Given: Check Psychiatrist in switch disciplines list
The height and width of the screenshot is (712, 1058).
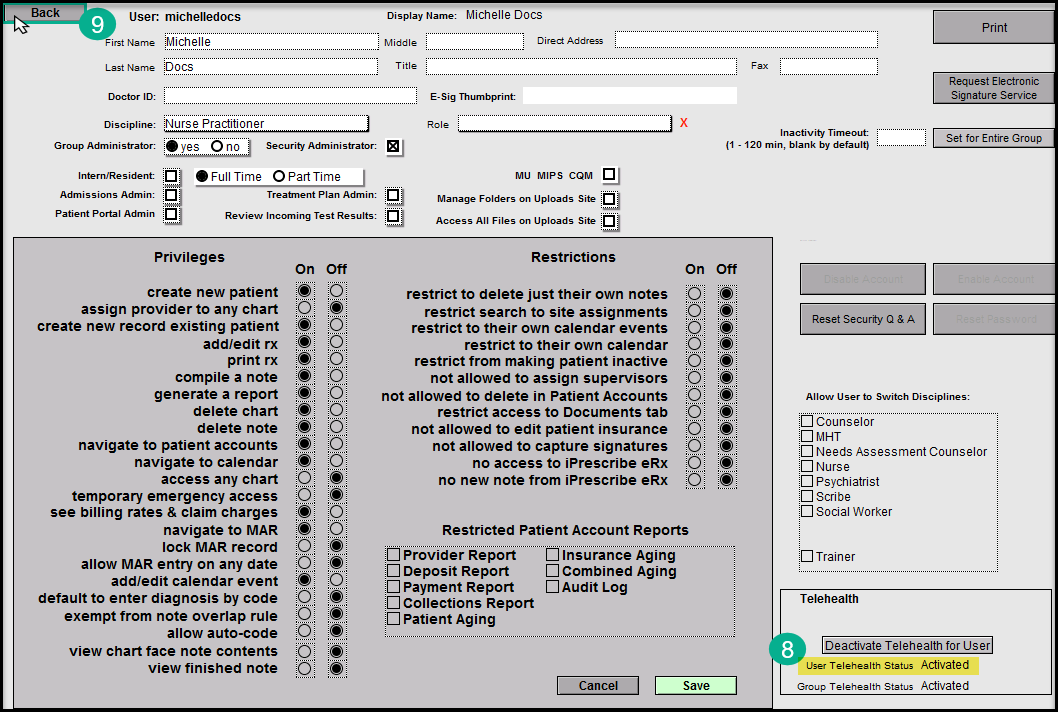Looking at the screenshot, I should 807,481.
